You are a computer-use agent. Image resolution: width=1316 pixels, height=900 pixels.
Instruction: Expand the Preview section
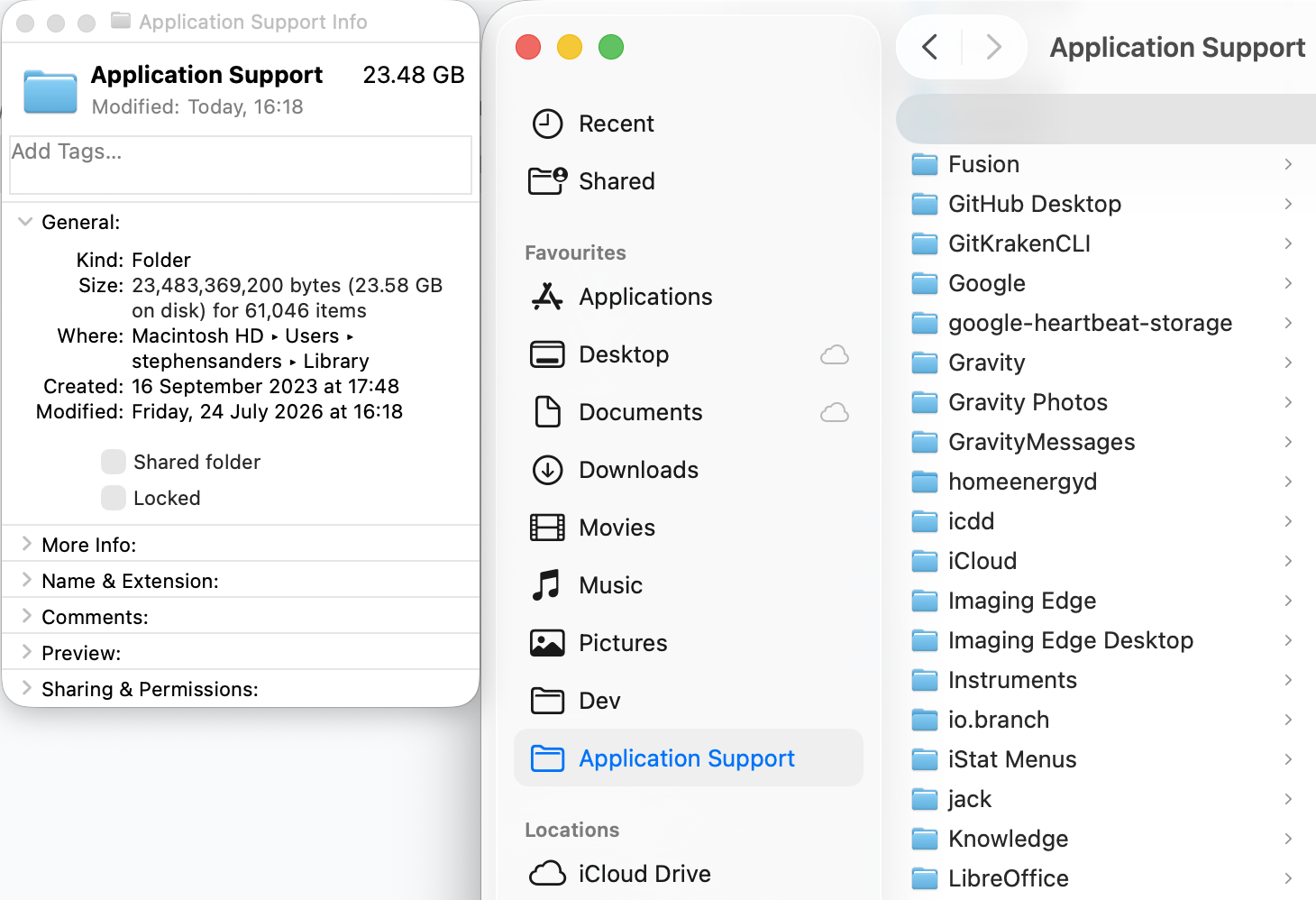tap(26, 652)
